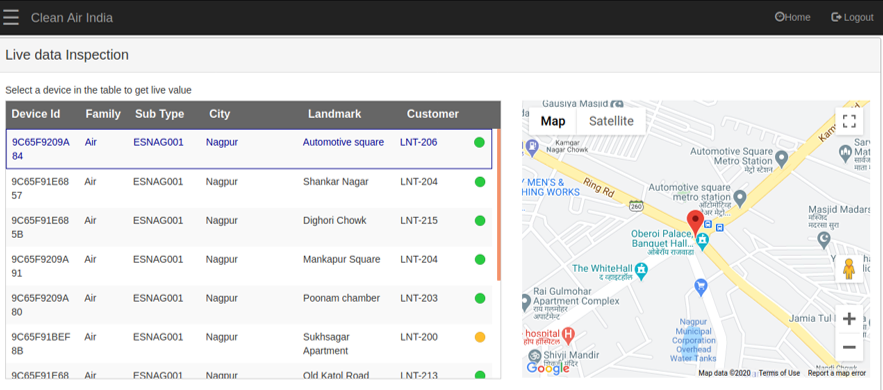Click the blue shopping cart marker on map
The image size is (883, 390).
[701, 287]
